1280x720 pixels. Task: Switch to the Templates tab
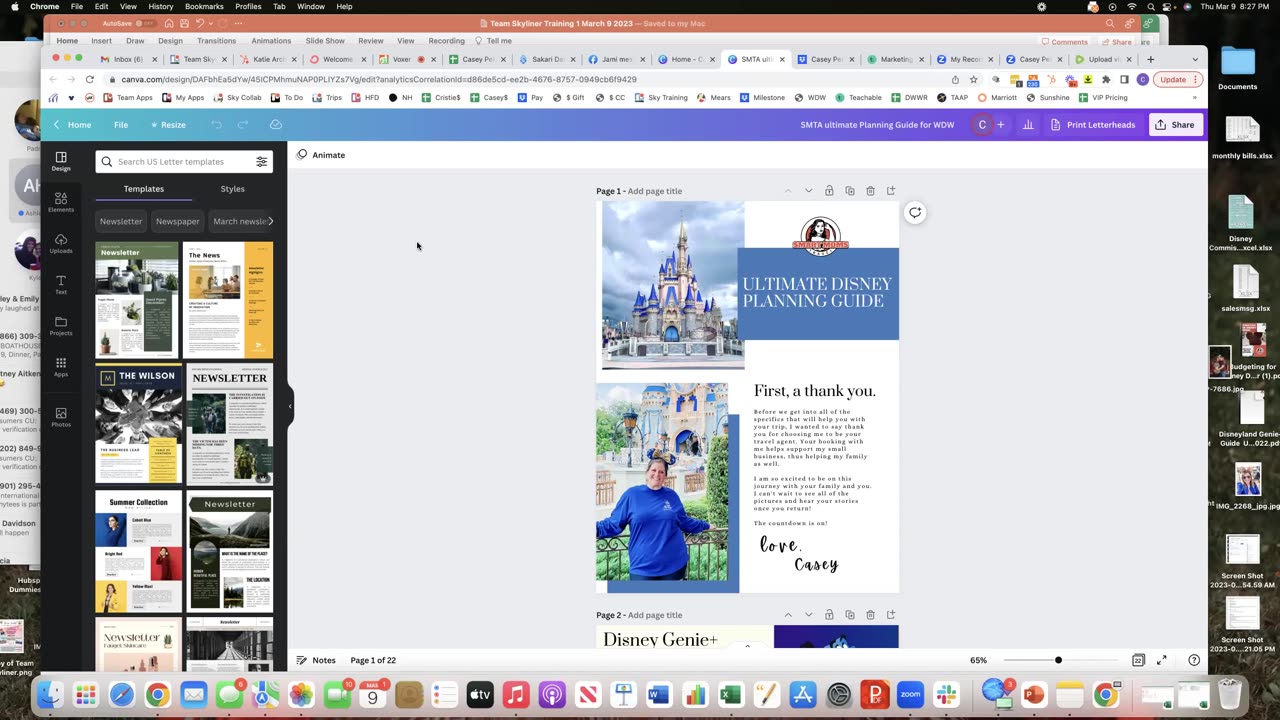[144, 189]
